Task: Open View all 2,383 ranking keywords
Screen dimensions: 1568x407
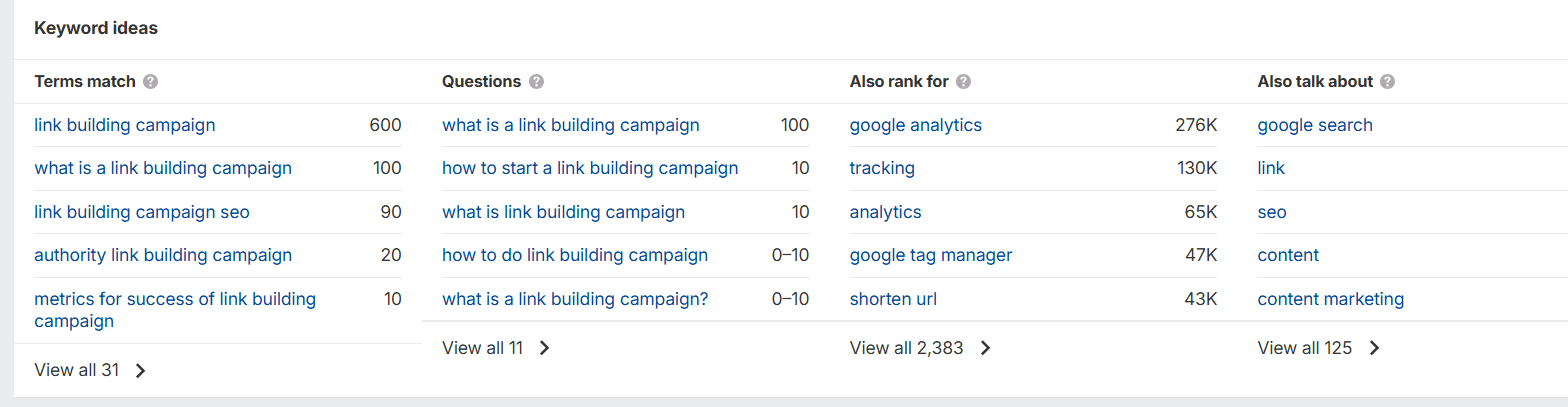Action: [x=920, y=348]
